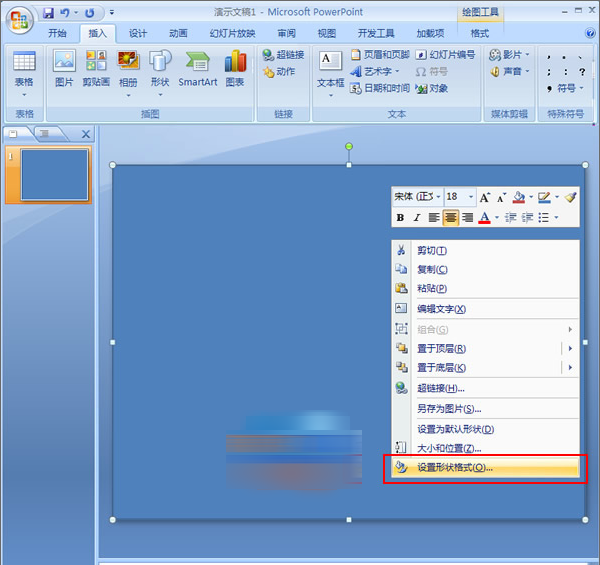Open the 幻灯片放映 Slide Show tab
Viewport: 600px width, 565px height.
pos(232,33)
